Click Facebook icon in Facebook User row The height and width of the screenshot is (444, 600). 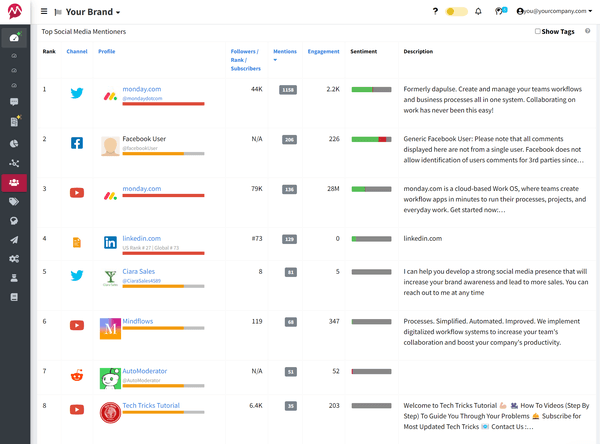77,143
